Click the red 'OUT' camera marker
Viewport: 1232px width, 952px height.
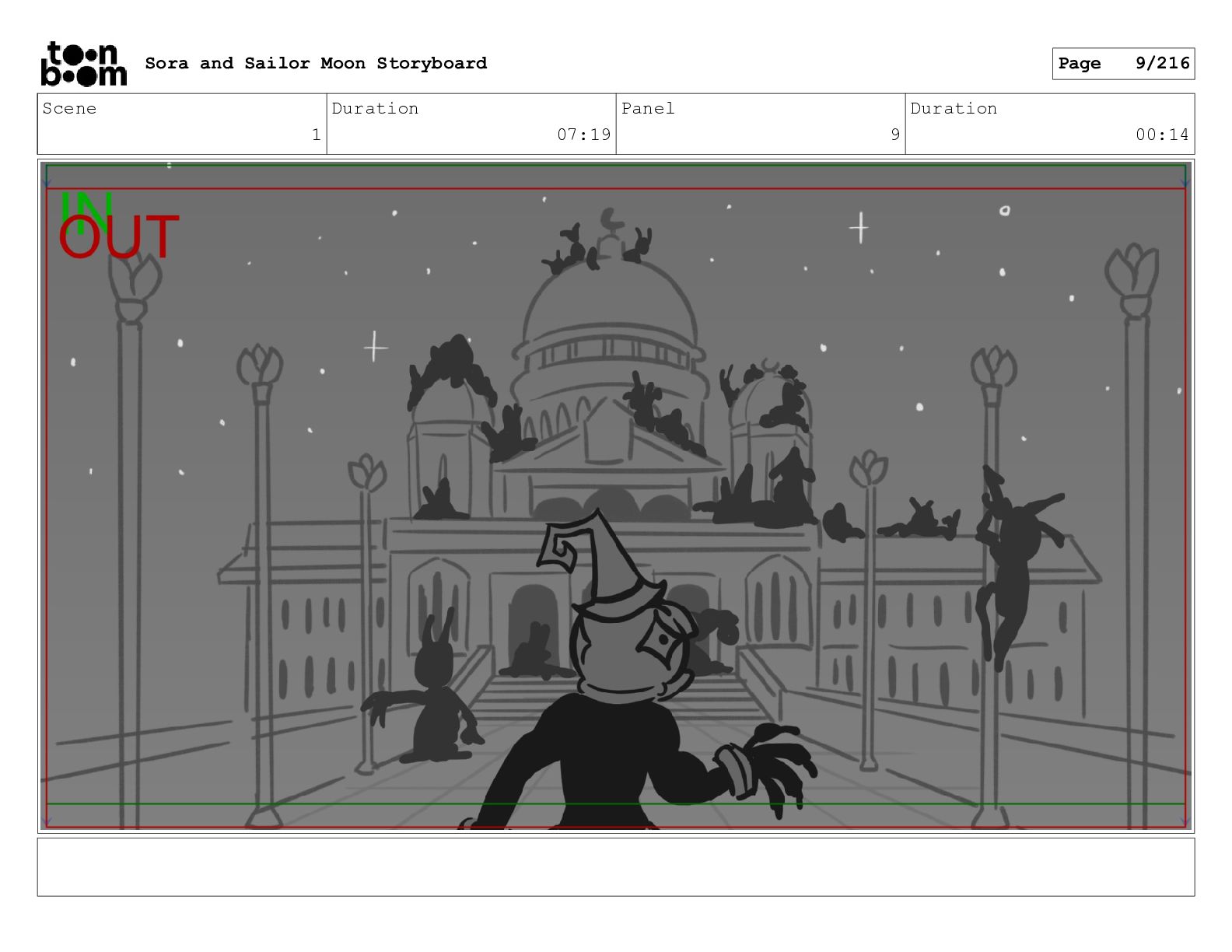pos(119,237)
